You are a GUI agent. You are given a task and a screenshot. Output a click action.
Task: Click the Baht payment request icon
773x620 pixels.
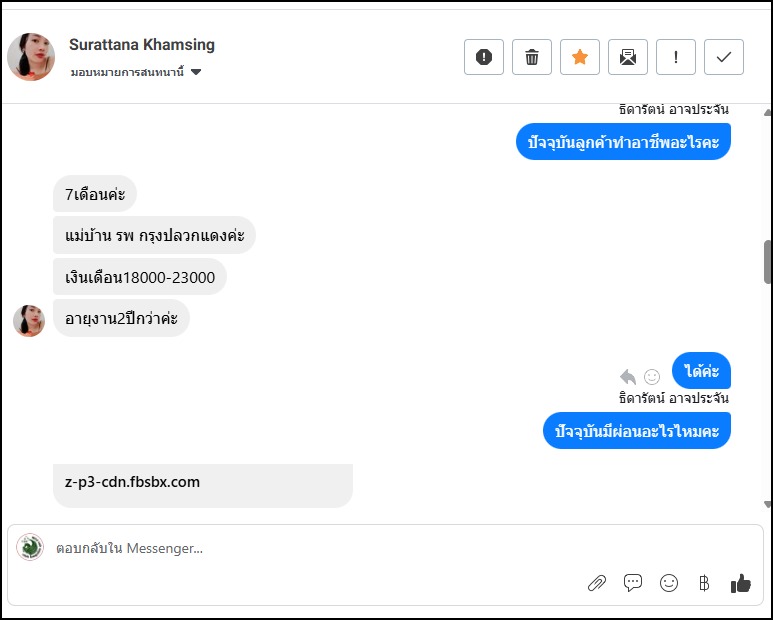(x=704, y=583)
